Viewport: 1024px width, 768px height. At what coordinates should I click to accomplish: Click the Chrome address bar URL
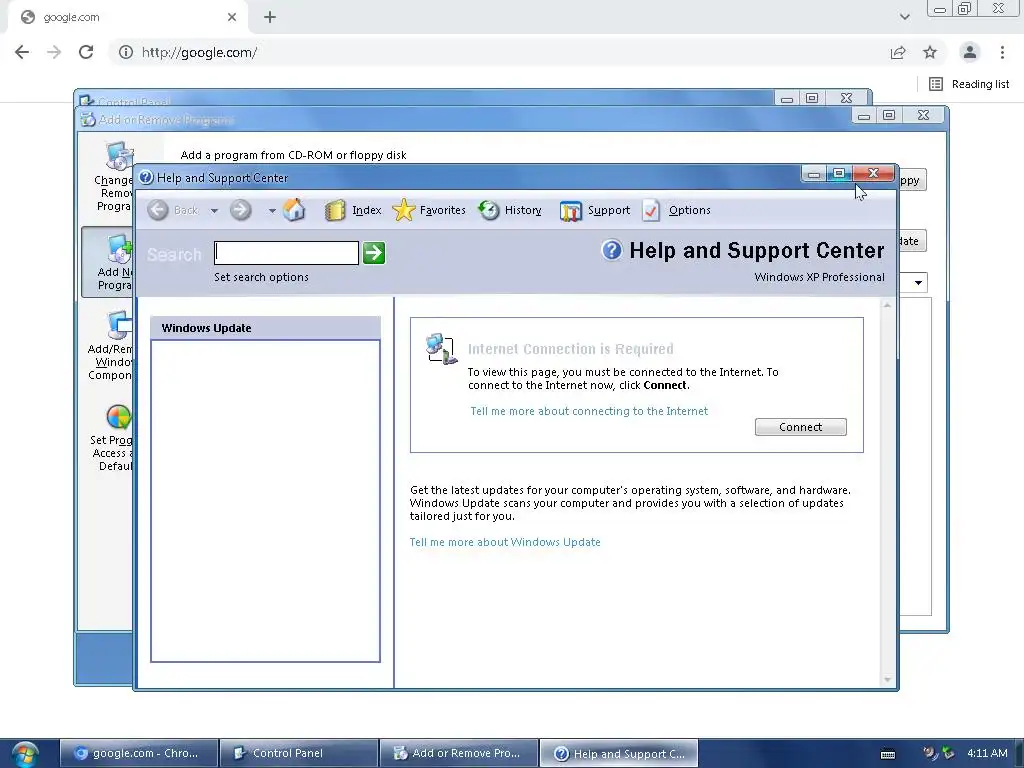[199, 52]
